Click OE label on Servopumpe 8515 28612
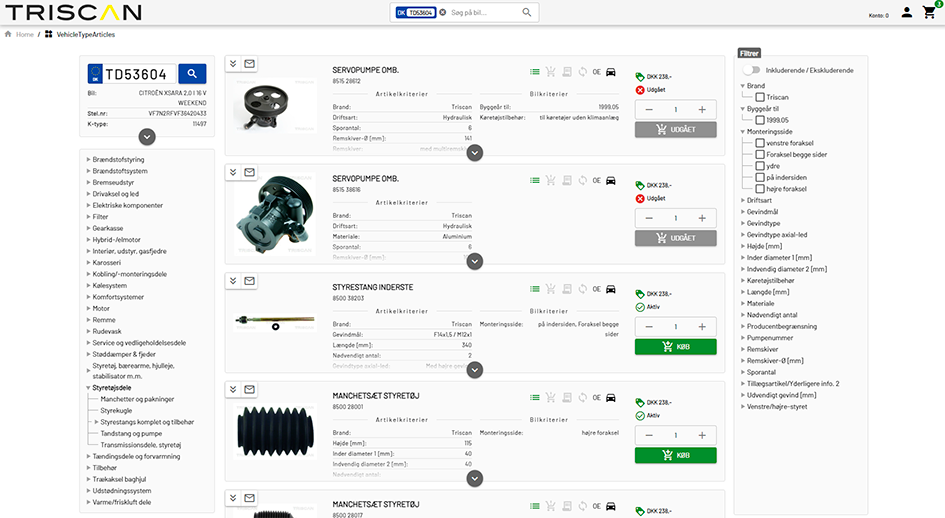945x518 pixels. coord(597,72)
